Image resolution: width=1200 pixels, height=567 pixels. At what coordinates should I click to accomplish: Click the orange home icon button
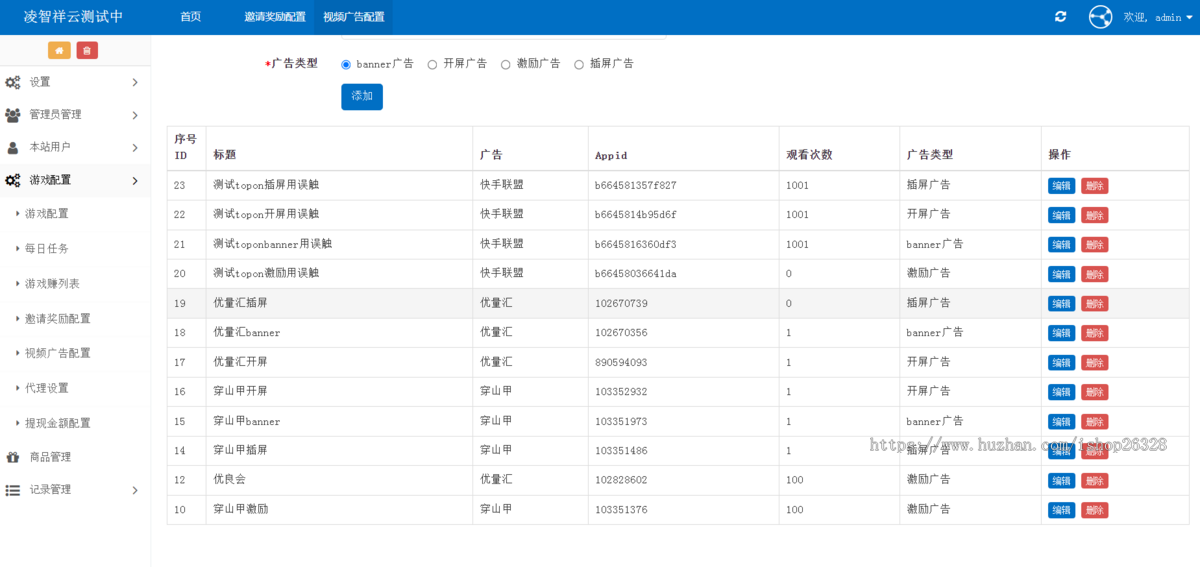[59, 50]
